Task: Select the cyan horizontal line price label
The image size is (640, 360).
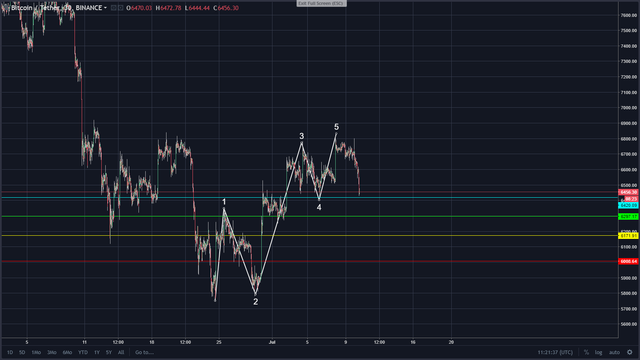Action: [629, 205]
